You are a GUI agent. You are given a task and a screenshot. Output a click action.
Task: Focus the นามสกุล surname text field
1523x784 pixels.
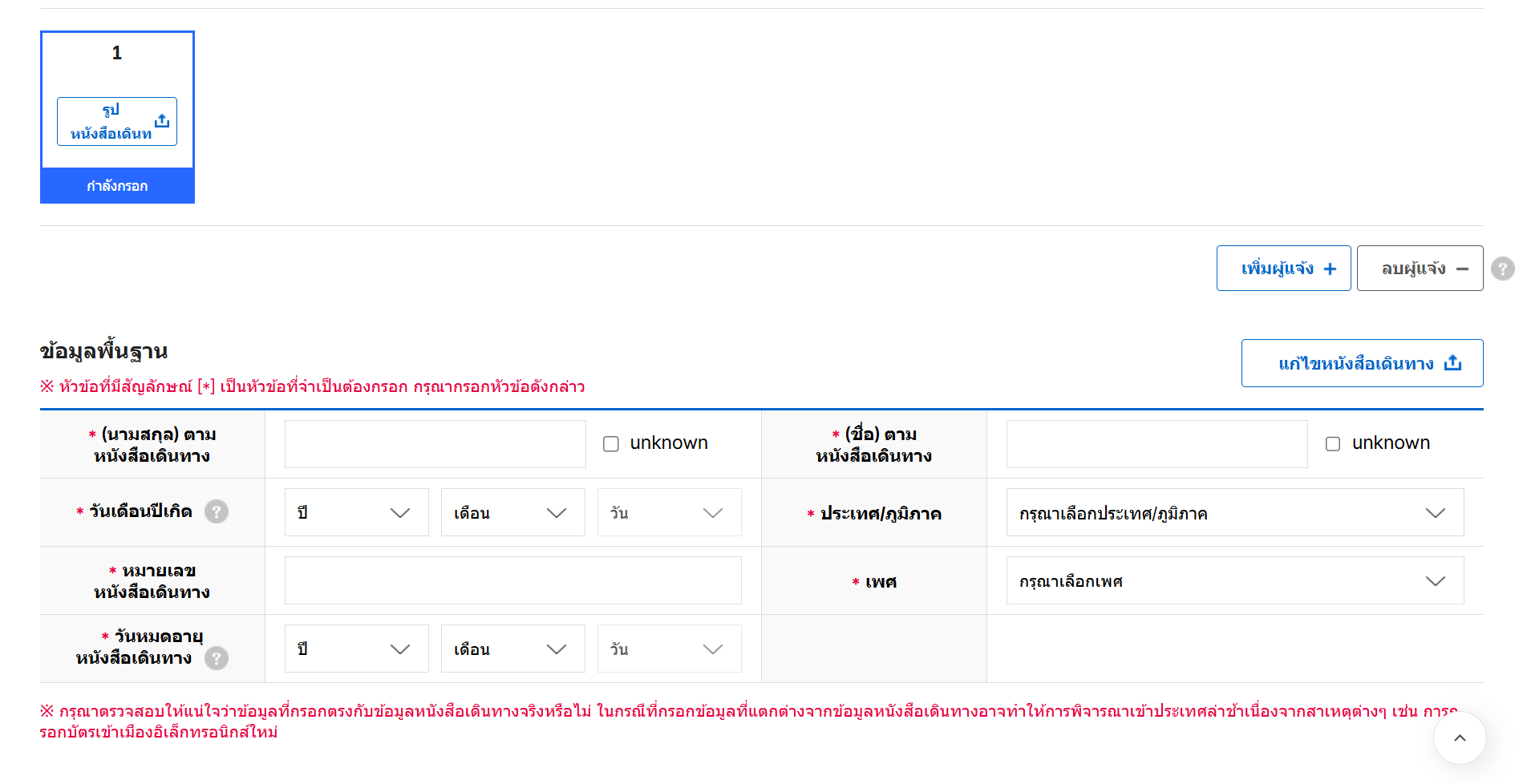click(435, 444)
